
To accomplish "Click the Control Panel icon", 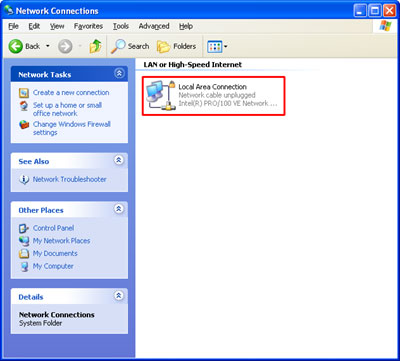I will point(24,228).
